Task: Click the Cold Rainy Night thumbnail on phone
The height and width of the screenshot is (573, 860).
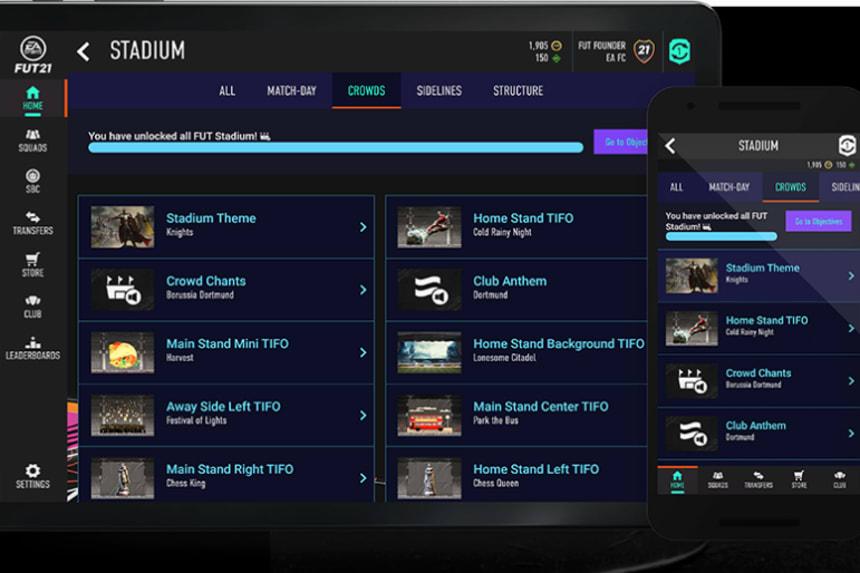Action: (x=692, y=328)
